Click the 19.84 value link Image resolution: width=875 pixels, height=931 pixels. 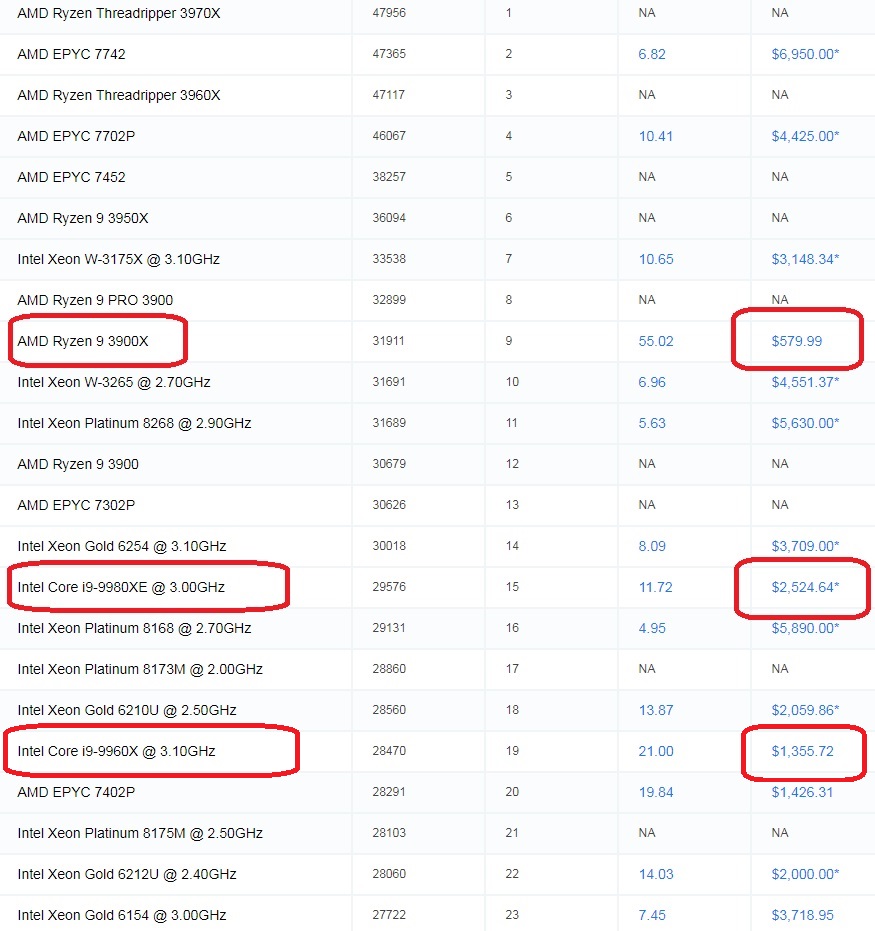tap(656, 791)
